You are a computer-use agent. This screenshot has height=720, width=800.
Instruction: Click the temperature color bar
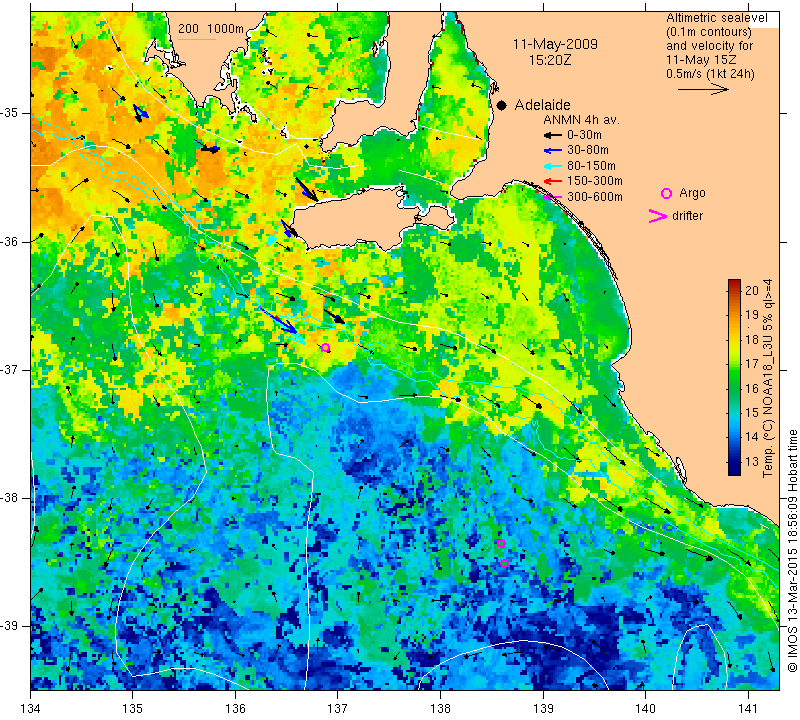tap(734, 377)
